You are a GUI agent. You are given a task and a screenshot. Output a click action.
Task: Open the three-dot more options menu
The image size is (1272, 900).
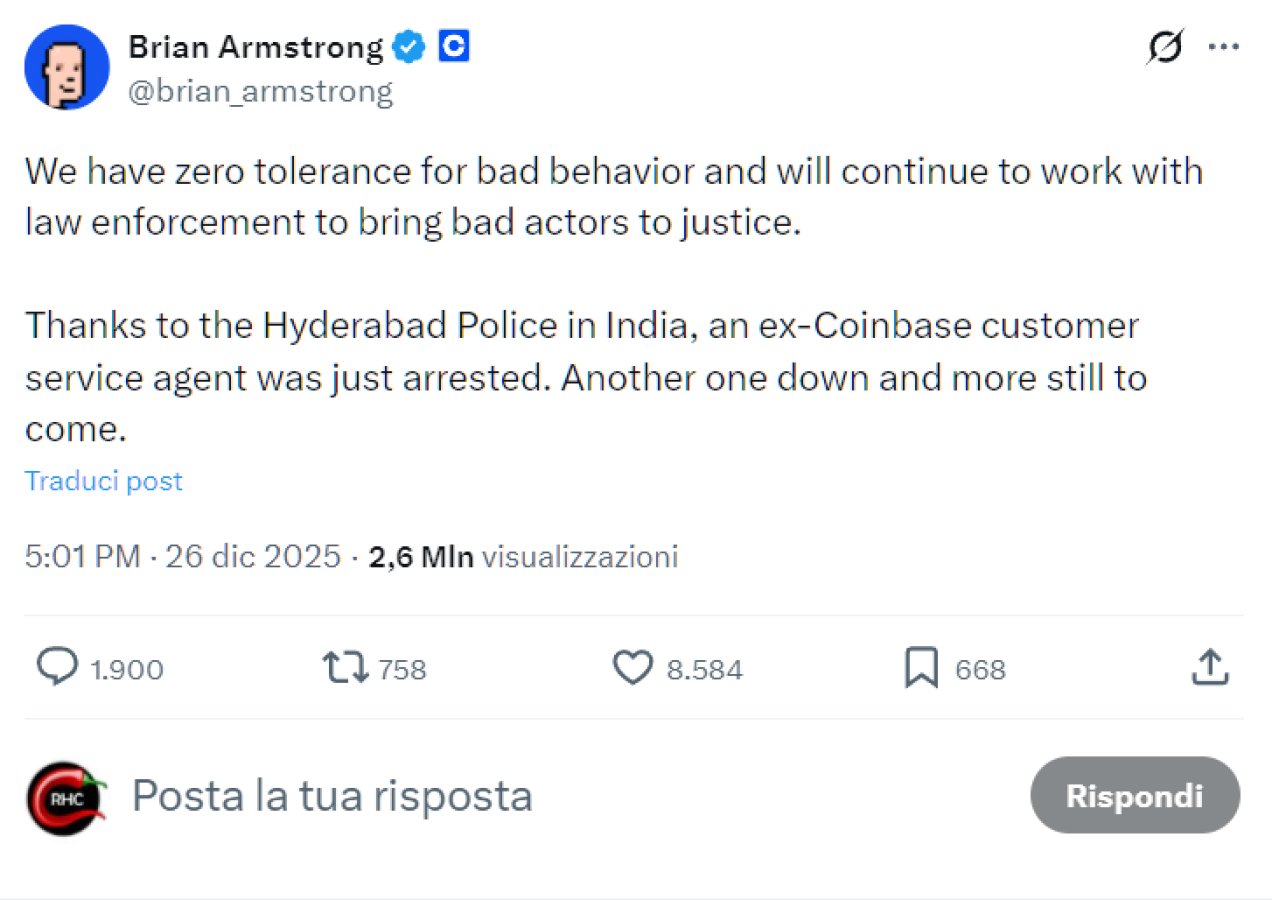pyautogui.click(x=1224, y=46)
